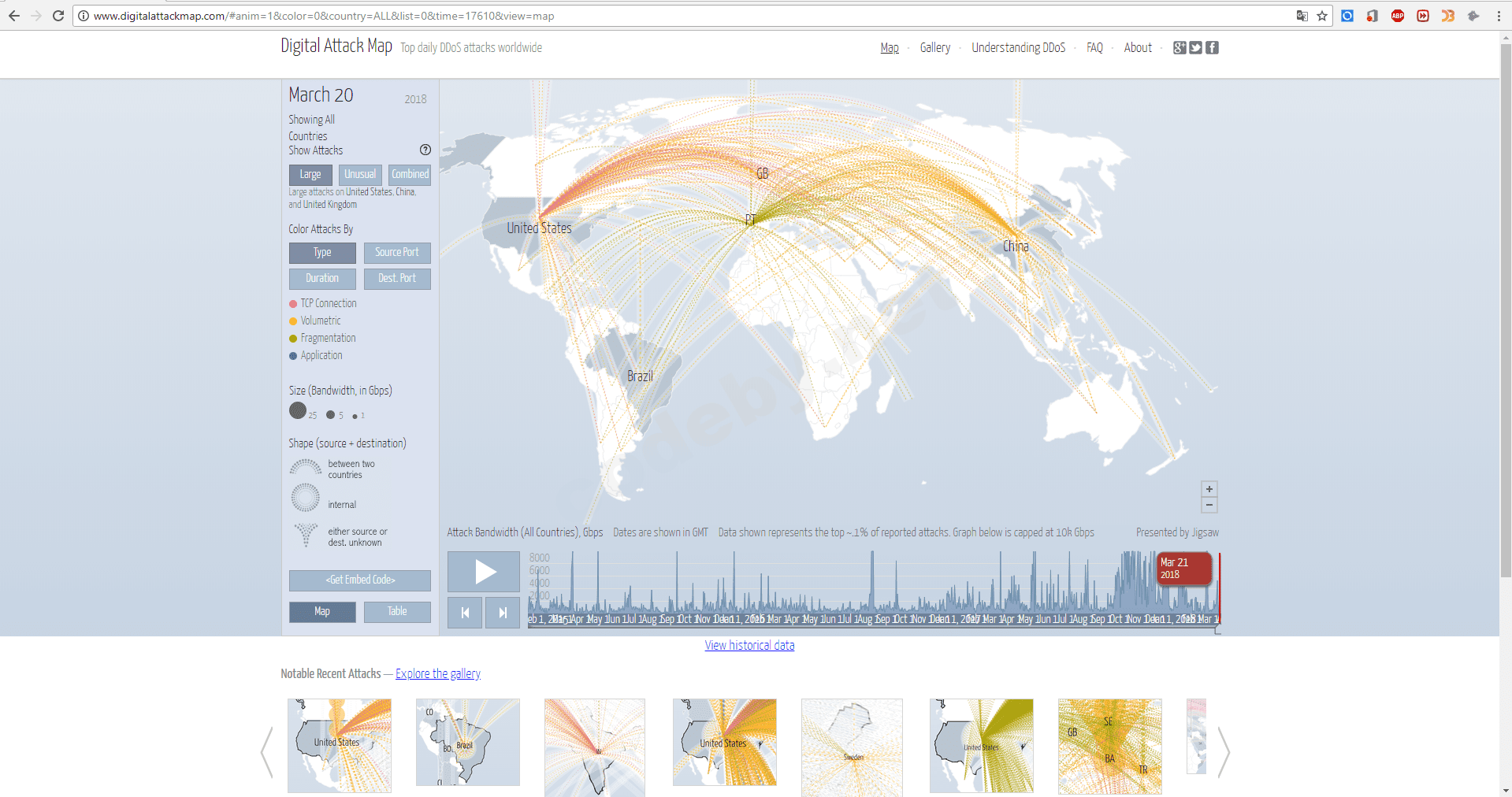Open the orange D3 extension icon

click(1448, 16)
